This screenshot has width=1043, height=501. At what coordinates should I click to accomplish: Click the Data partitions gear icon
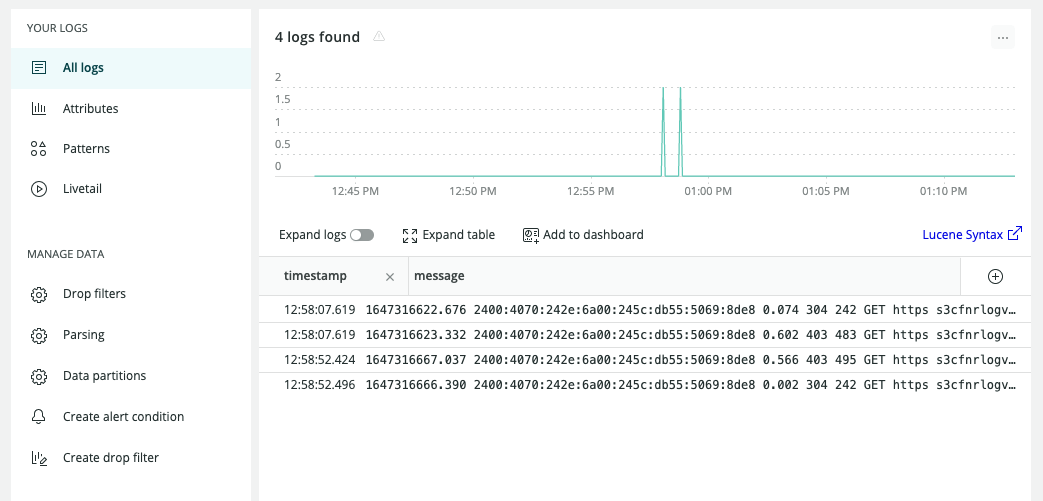(39, 377)
